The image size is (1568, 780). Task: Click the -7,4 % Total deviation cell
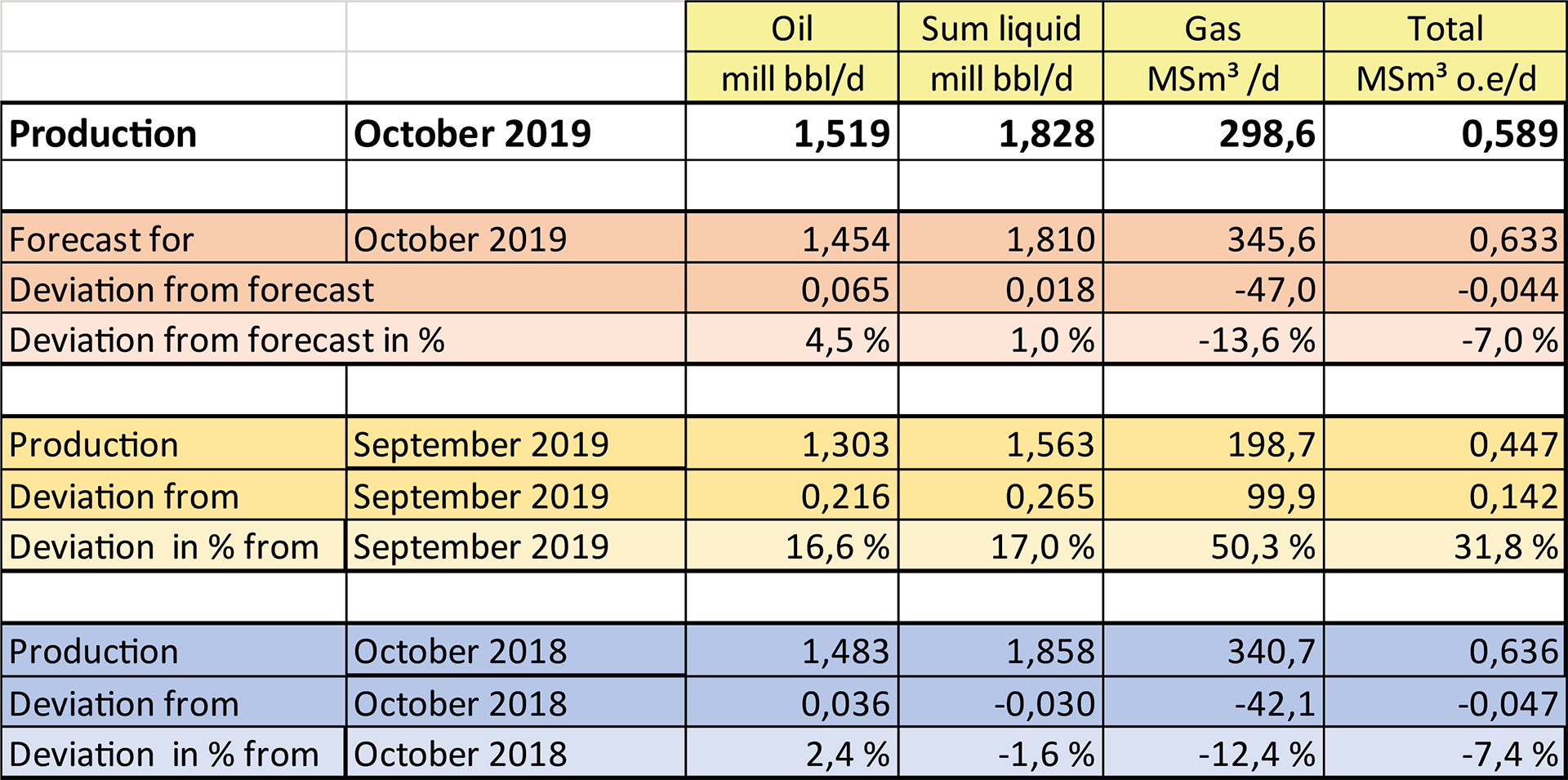1509,755
